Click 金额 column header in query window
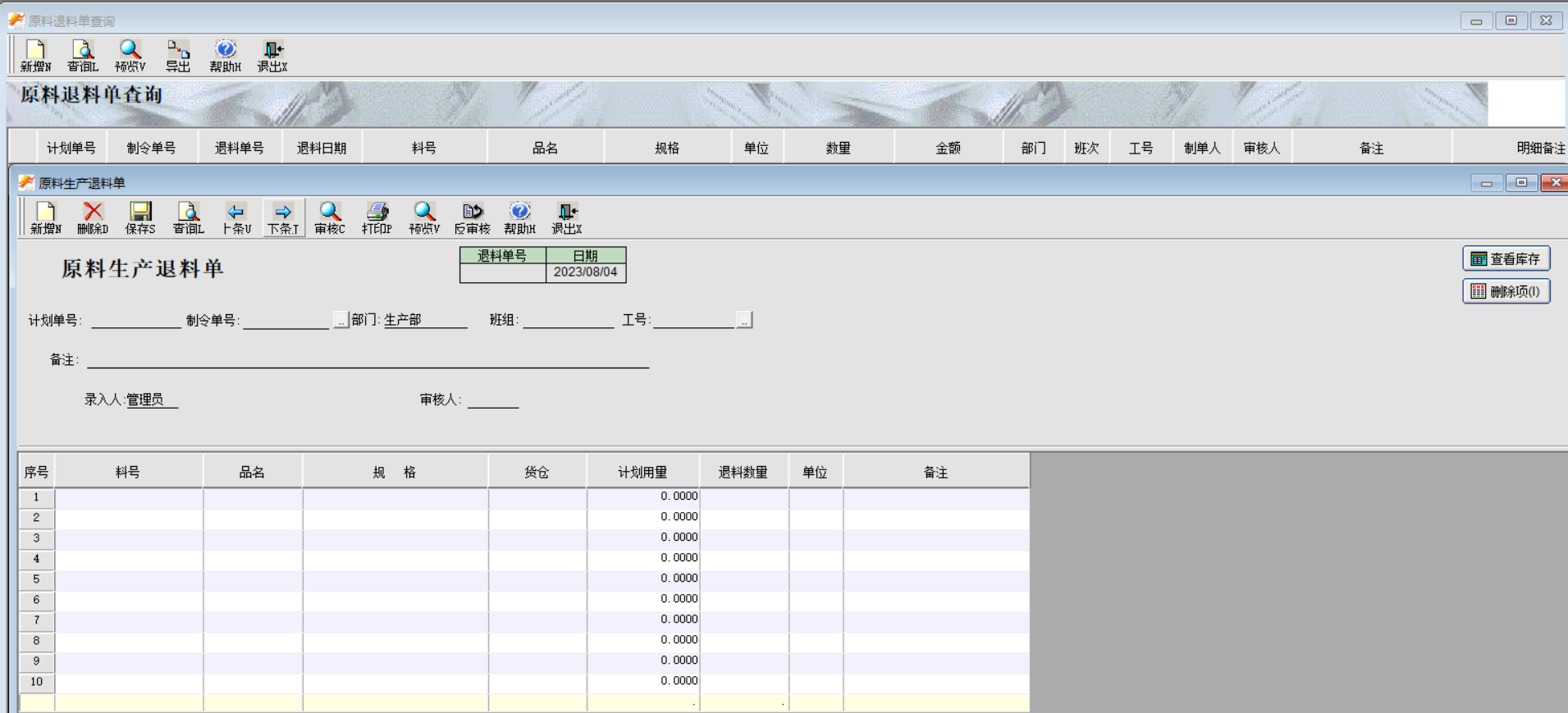 (949, 148)
